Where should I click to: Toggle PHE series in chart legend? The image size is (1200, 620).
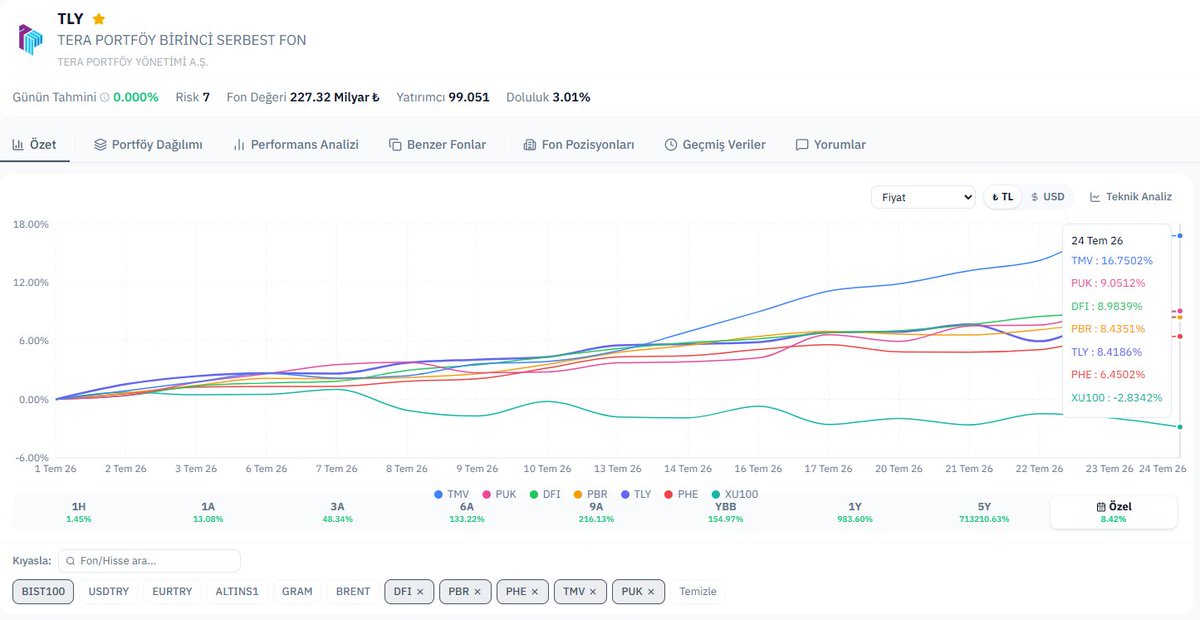coord(681,494)
